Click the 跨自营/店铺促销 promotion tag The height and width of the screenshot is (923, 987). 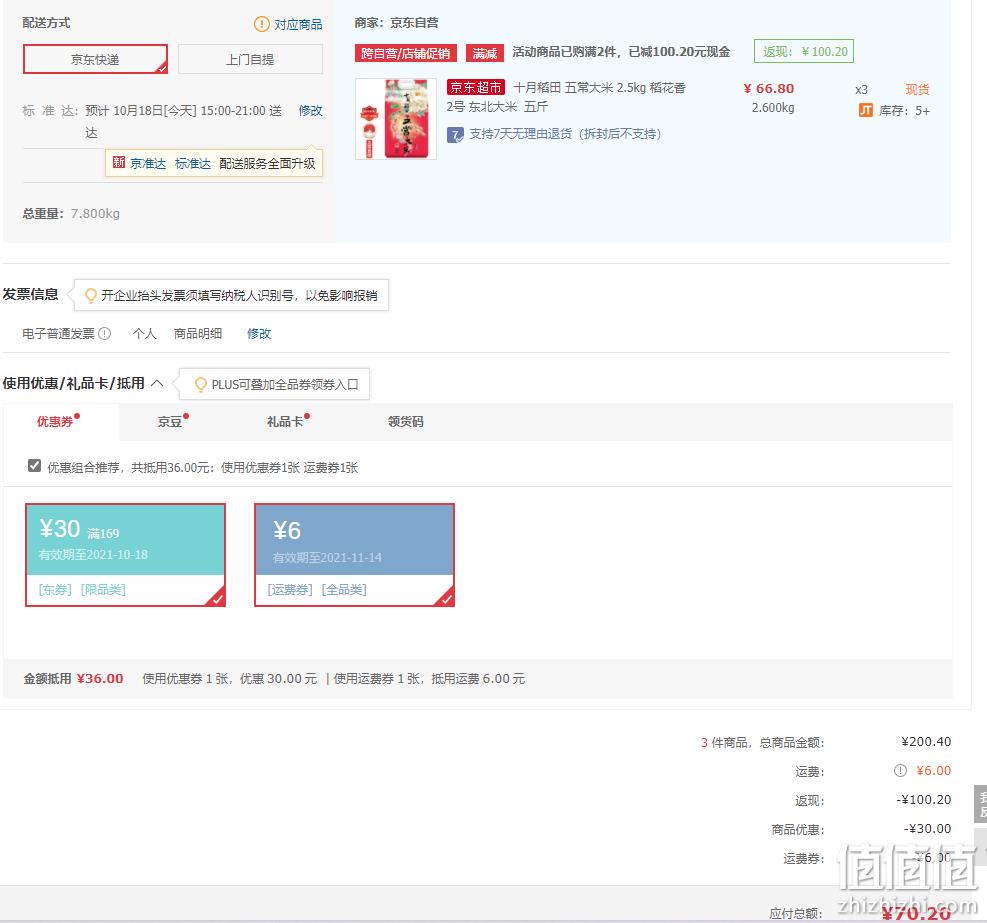405,53
